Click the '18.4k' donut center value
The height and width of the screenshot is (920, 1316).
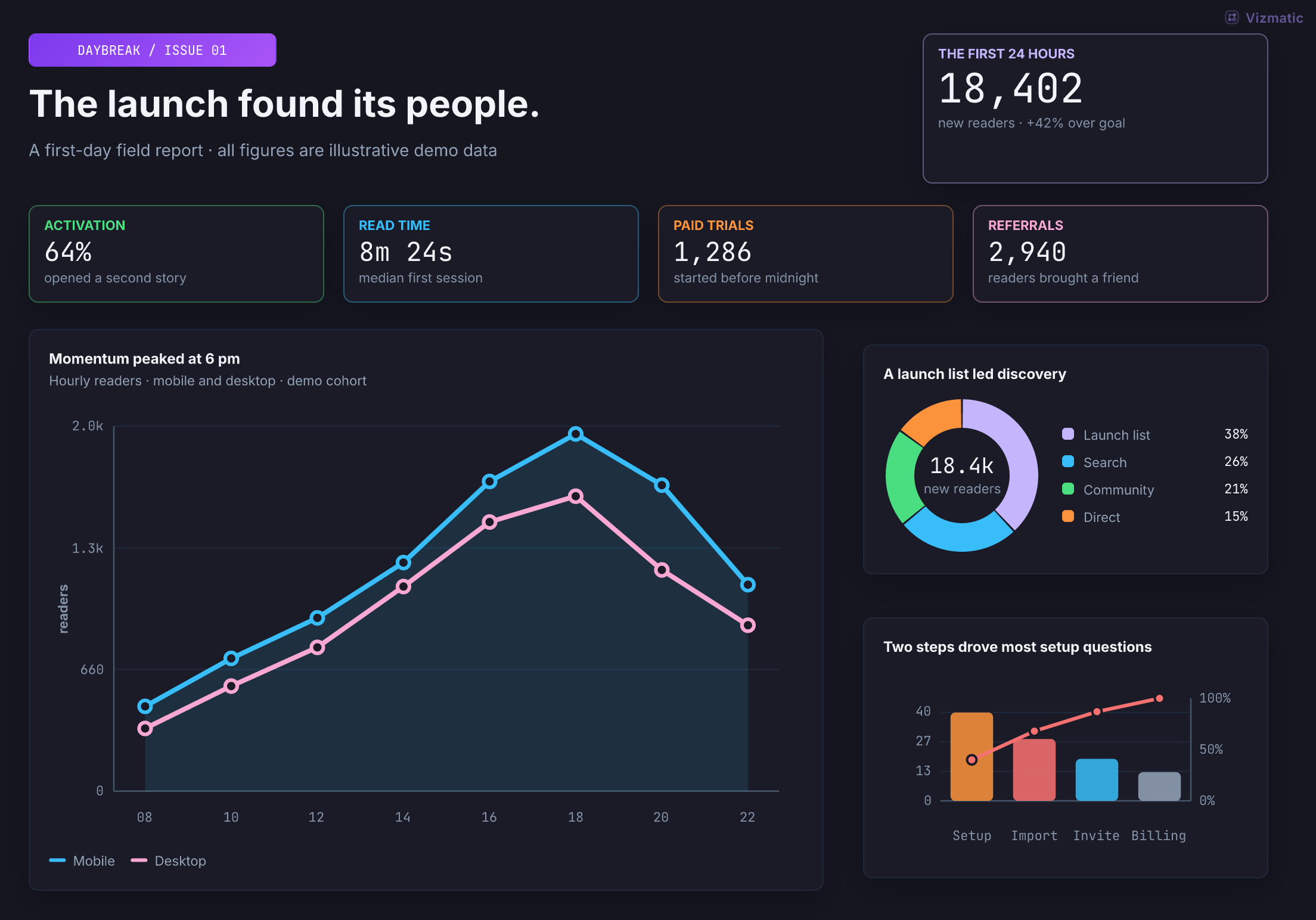(x=962, y=466)
